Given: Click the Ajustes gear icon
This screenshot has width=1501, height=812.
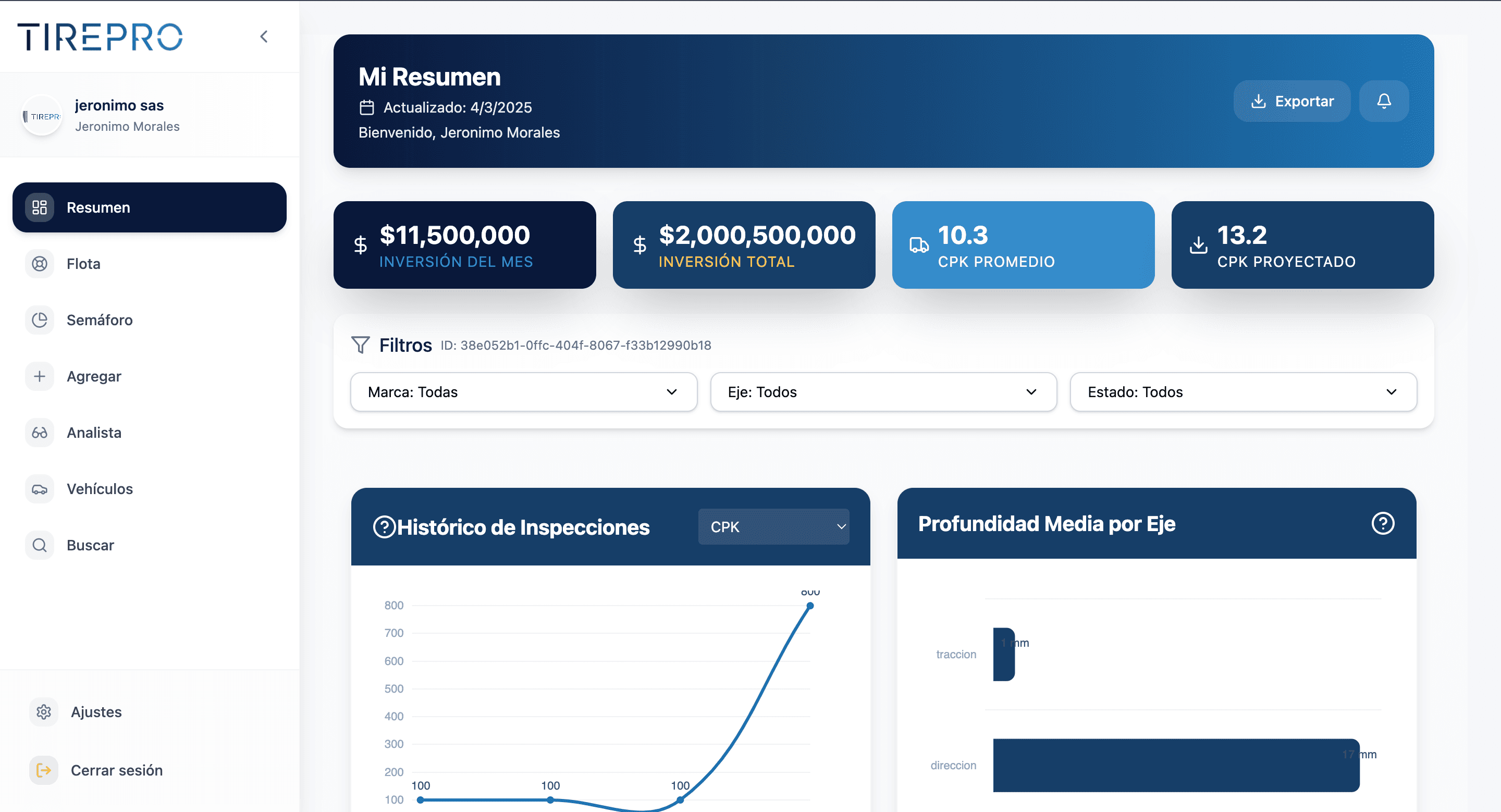Looking at the screenshot, I should point(44,712).
